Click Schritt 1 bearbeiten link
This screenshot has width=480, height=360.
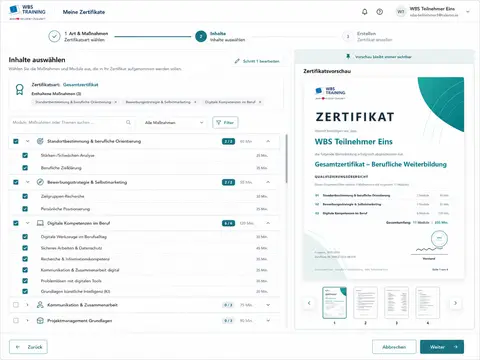[257, 61]
